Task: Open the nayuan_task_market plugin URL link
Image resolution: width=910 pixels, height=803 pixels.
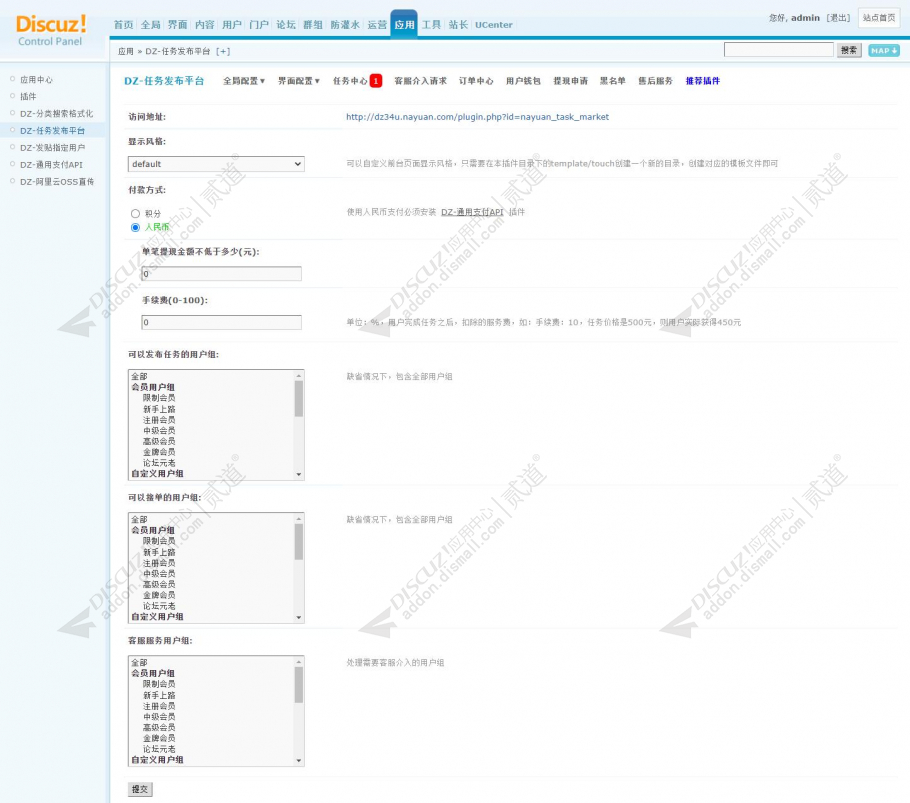Action: pos(478,117)
